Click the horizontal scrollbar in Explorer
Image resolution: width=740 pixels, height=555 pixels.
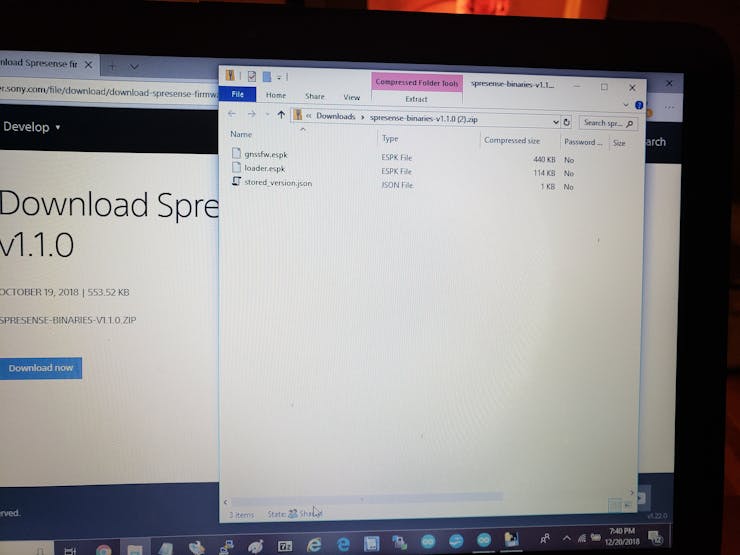(366, 497)
